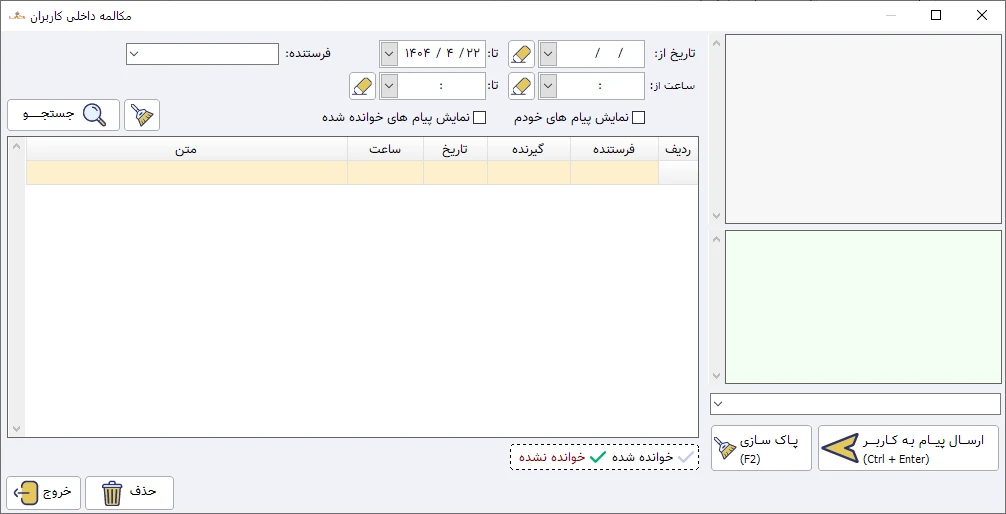Click the time 'تا' input field
Viewport: 1006px width, 514px height.
[x=441, y=86]
